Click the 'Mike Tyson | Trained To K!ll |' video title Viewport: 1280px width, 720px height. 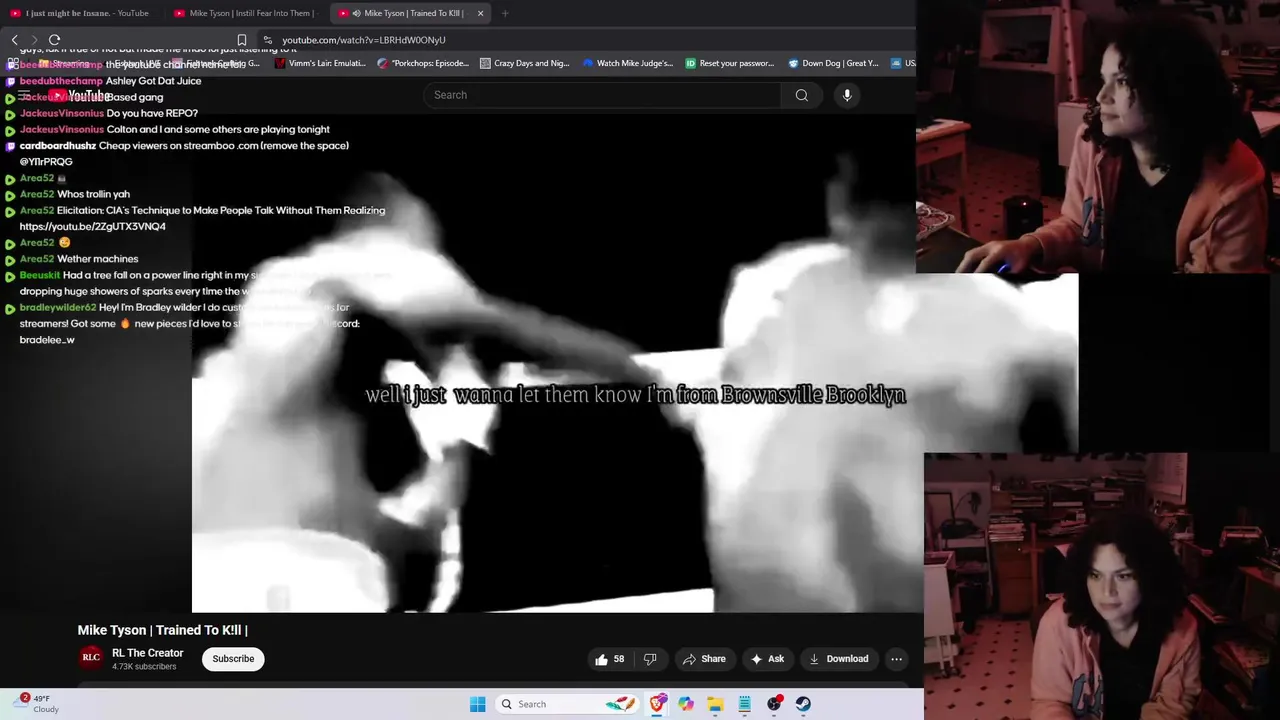(163, 630)
